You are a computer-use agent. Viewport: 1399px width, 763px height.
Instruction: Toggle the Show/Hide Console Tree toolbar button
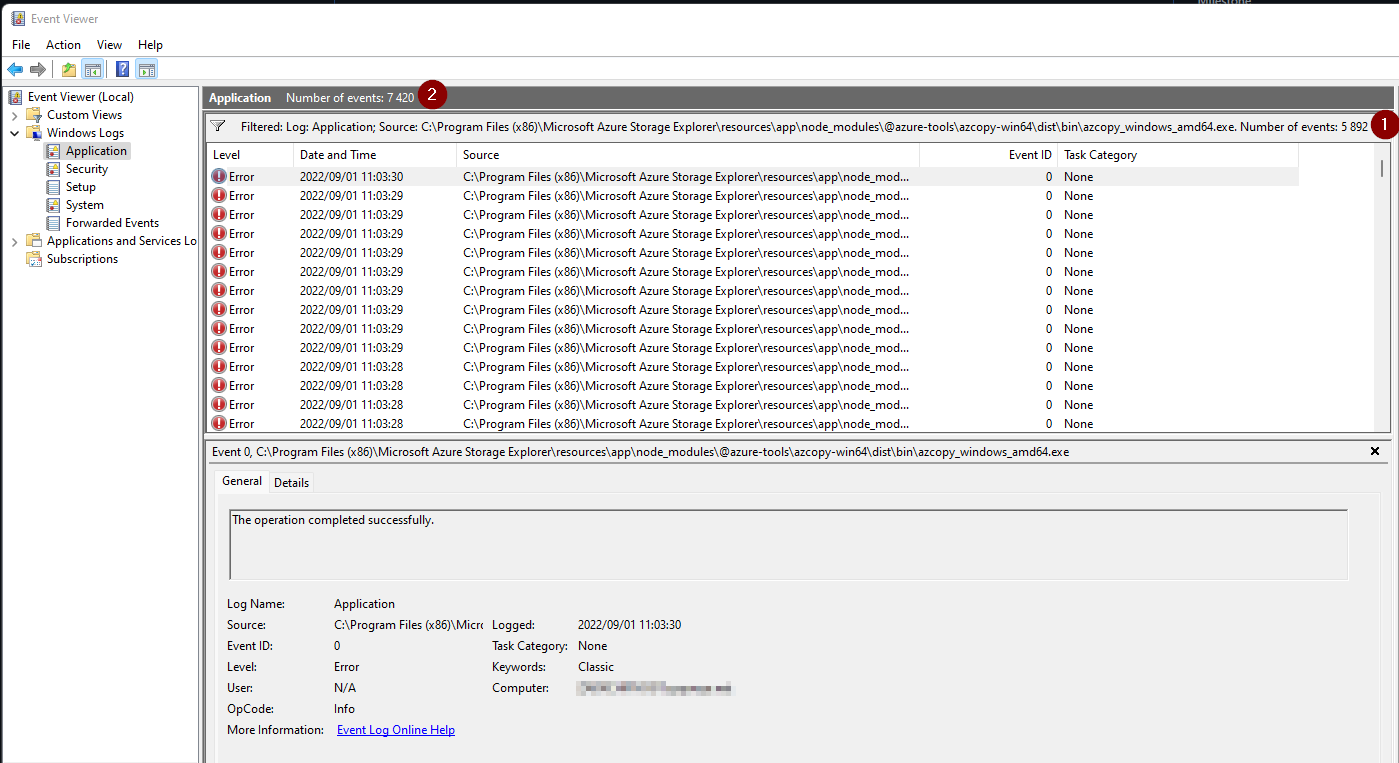pos(92,68)
